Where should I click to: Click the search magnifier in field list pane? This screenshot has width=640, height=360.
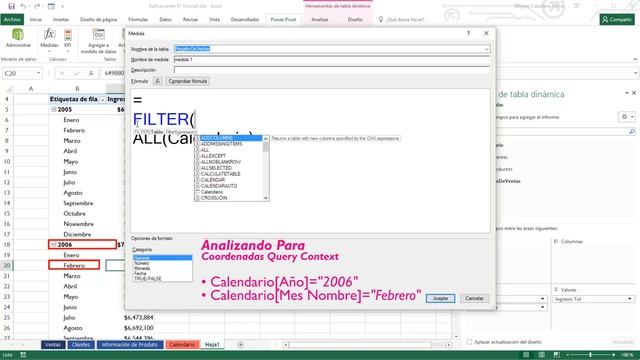pos(632,131)
